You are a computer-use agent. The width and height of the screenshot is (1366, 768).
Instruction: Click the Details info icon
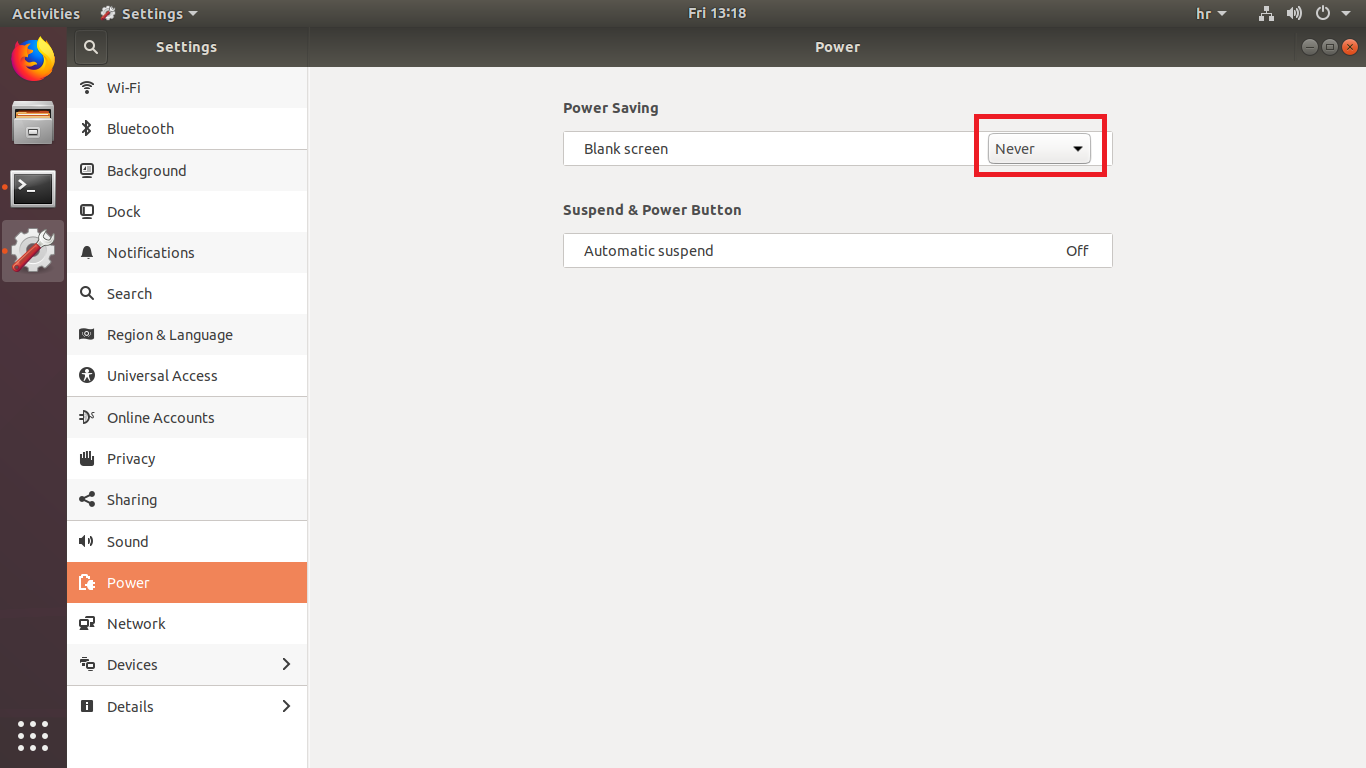[87, 707]
